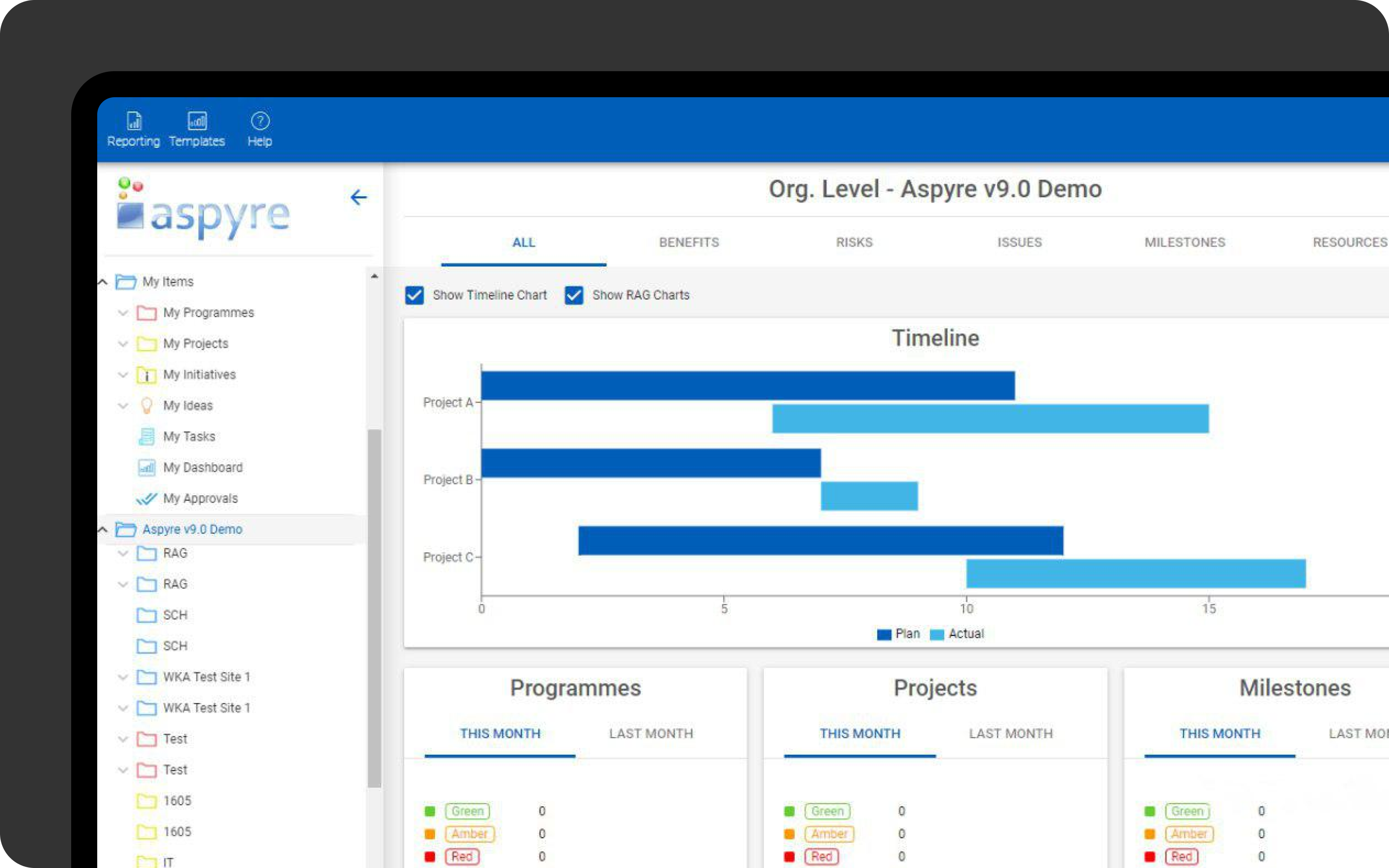Click the Red badge in Projects
This screenshot has width=1389, height=868.
821,857
